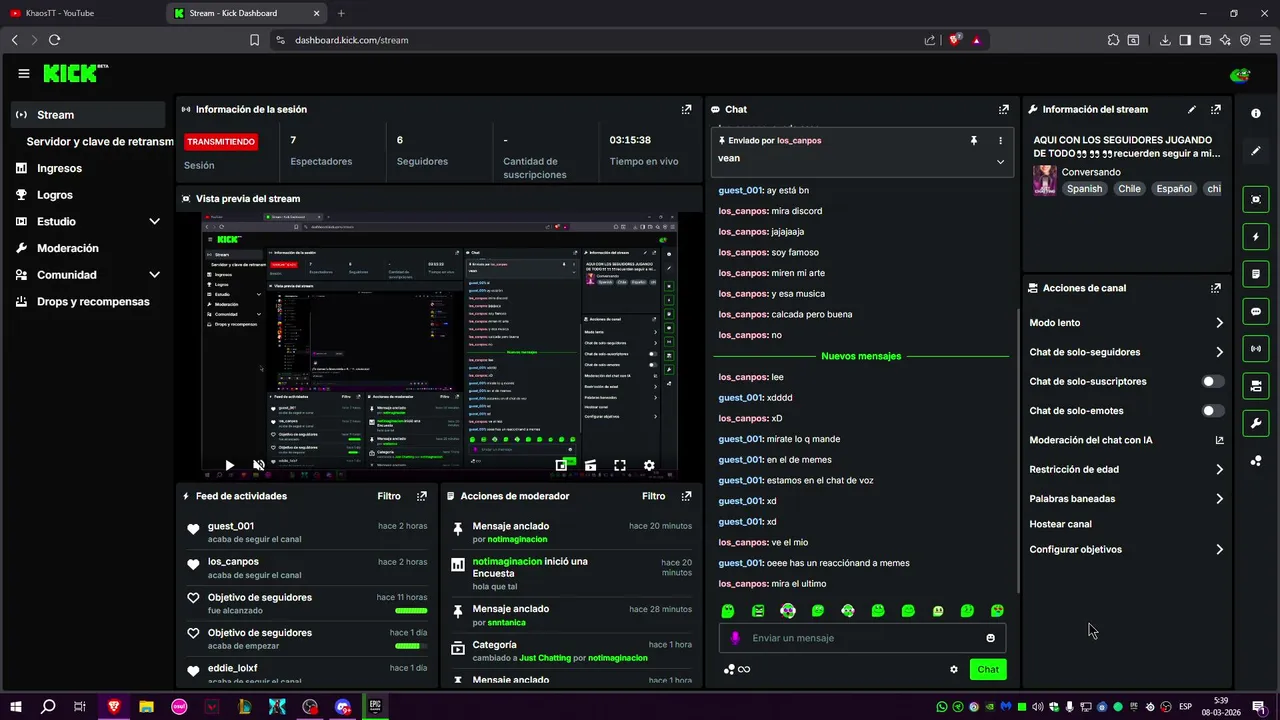Click Hostear canal action

(1060, 524)
